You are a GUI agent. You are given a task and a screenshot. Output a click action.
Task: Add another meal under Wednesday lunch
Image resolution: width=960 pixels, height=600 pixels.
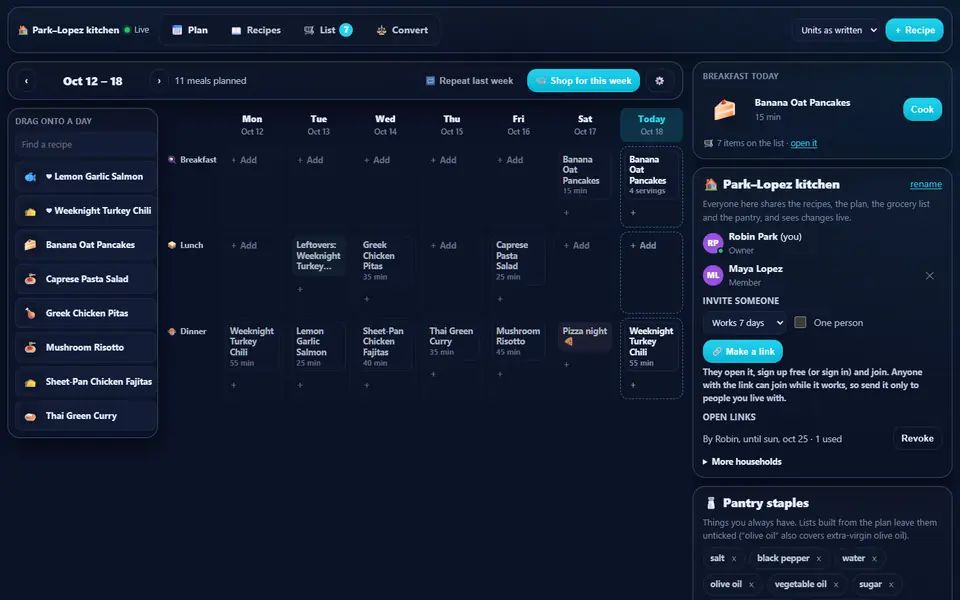366,299
